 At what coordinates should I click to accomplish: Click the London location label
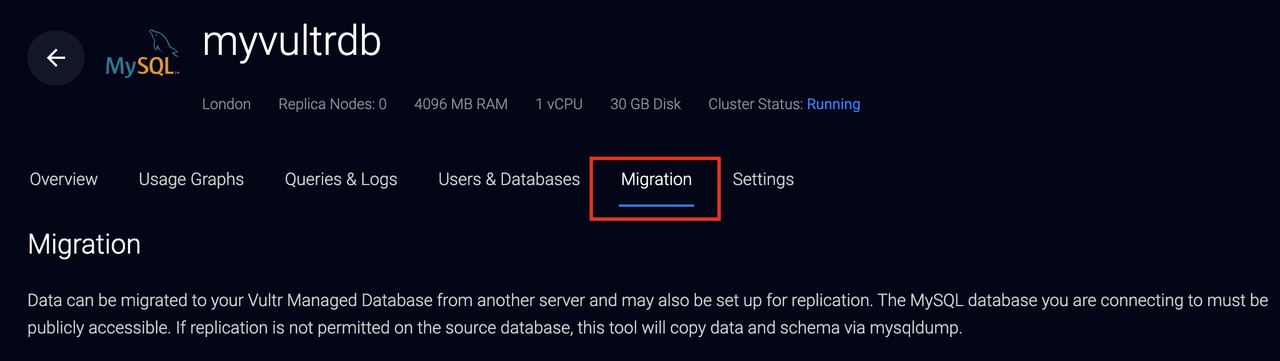[226, 104]
